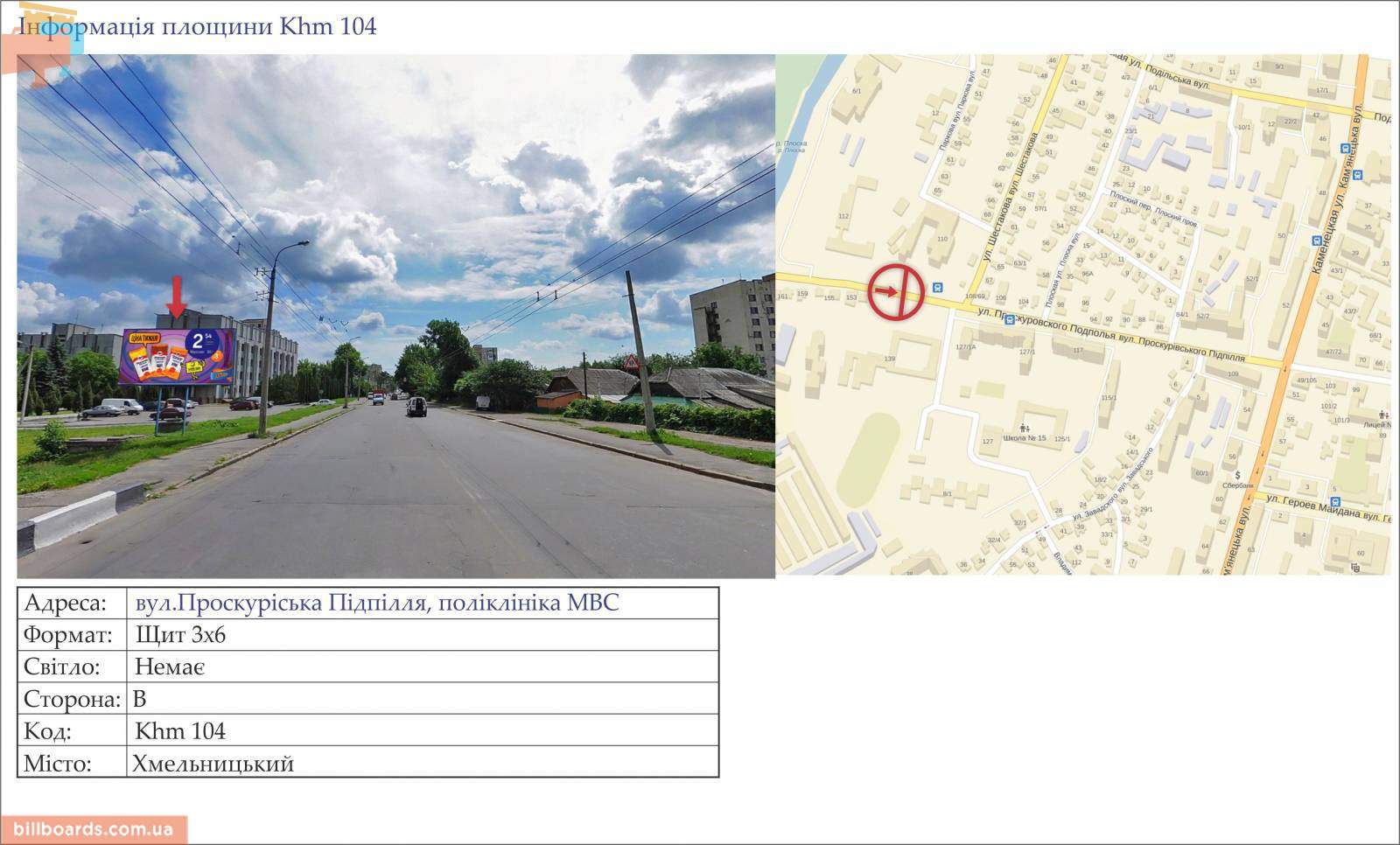This screenshot has width=1400, height=845.
Task: Click the Сбербанк dollar icon on map
Action: (1237, 475)
